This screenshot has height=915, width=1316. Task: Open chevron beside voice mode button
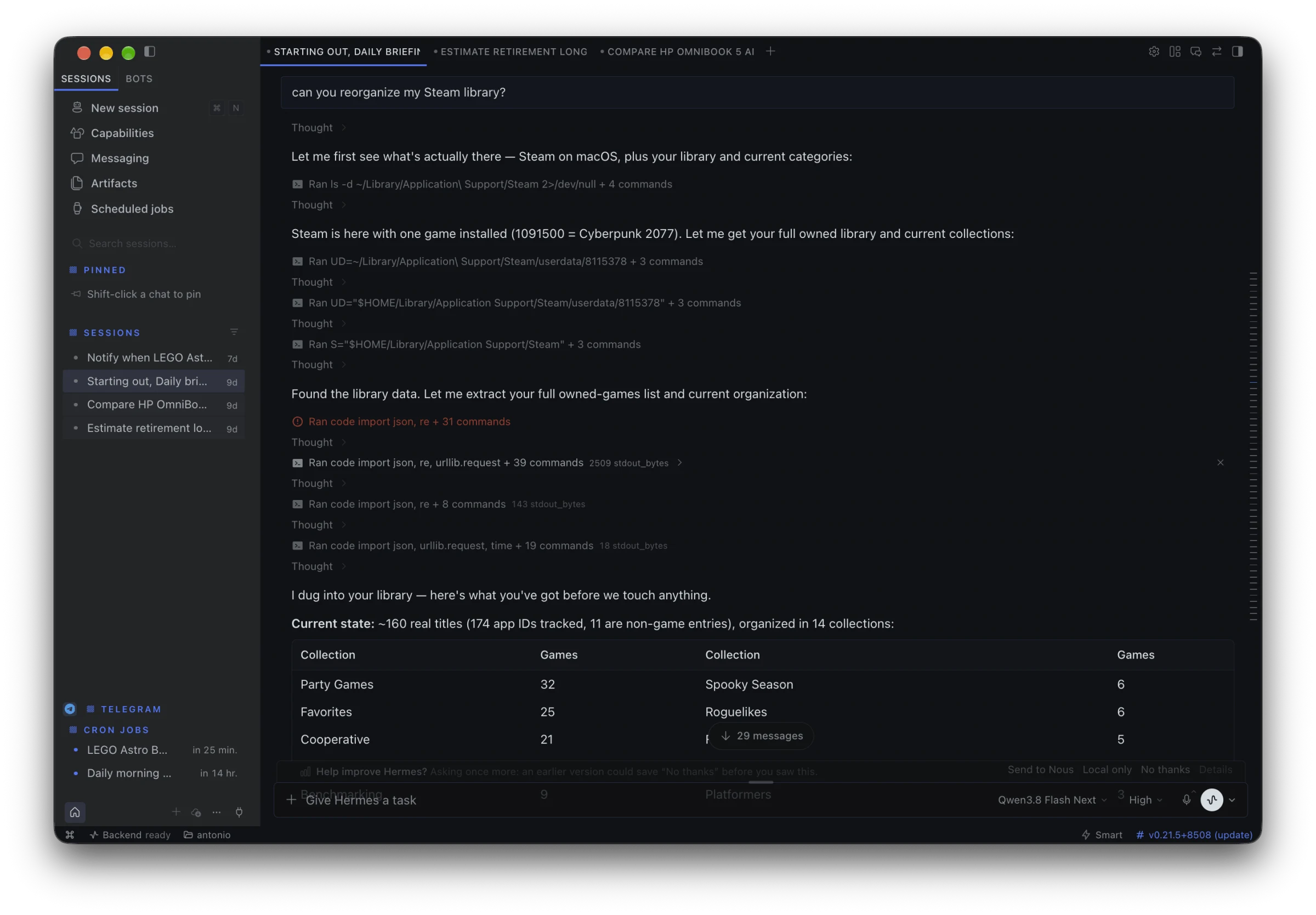click(1232, 800)
